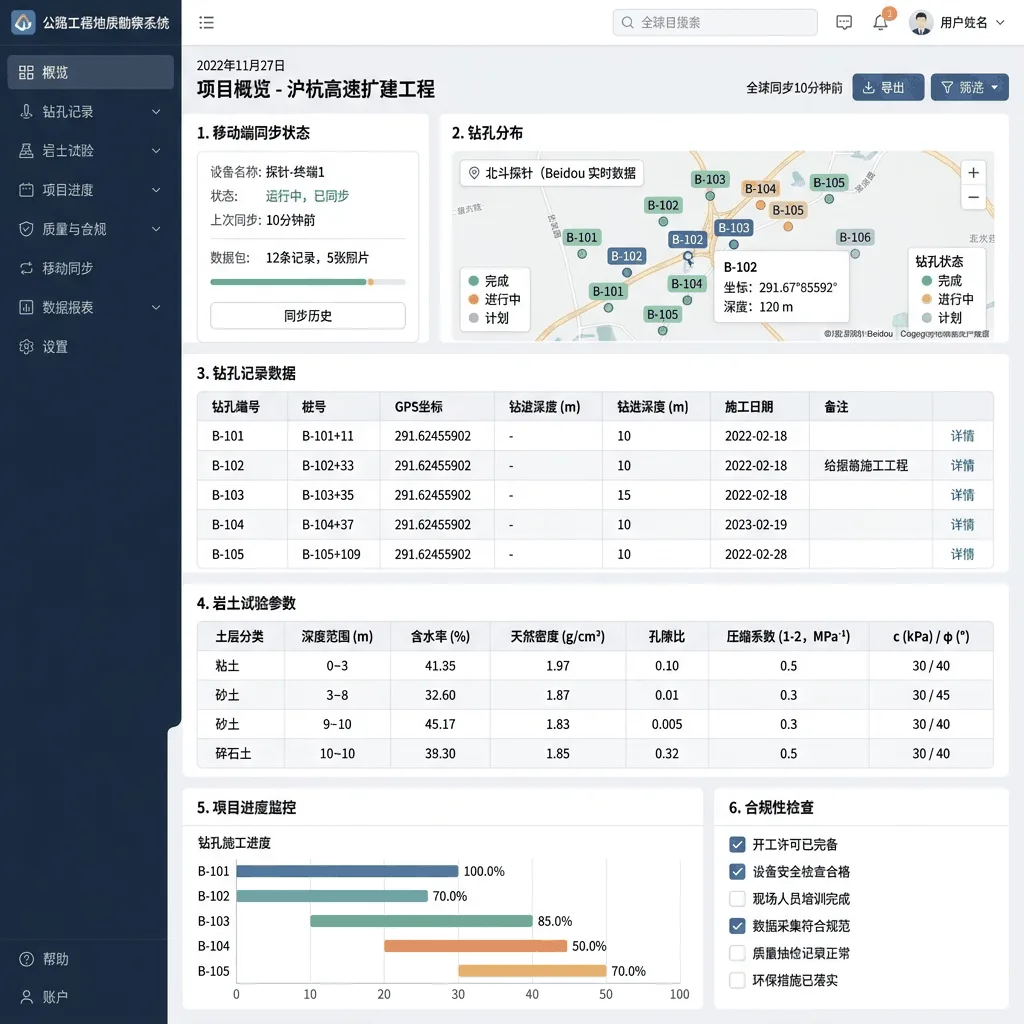Go to 概览 in the sidebar
The height and width of the screenshot is (1024, 1024).
tap(91, 72)
